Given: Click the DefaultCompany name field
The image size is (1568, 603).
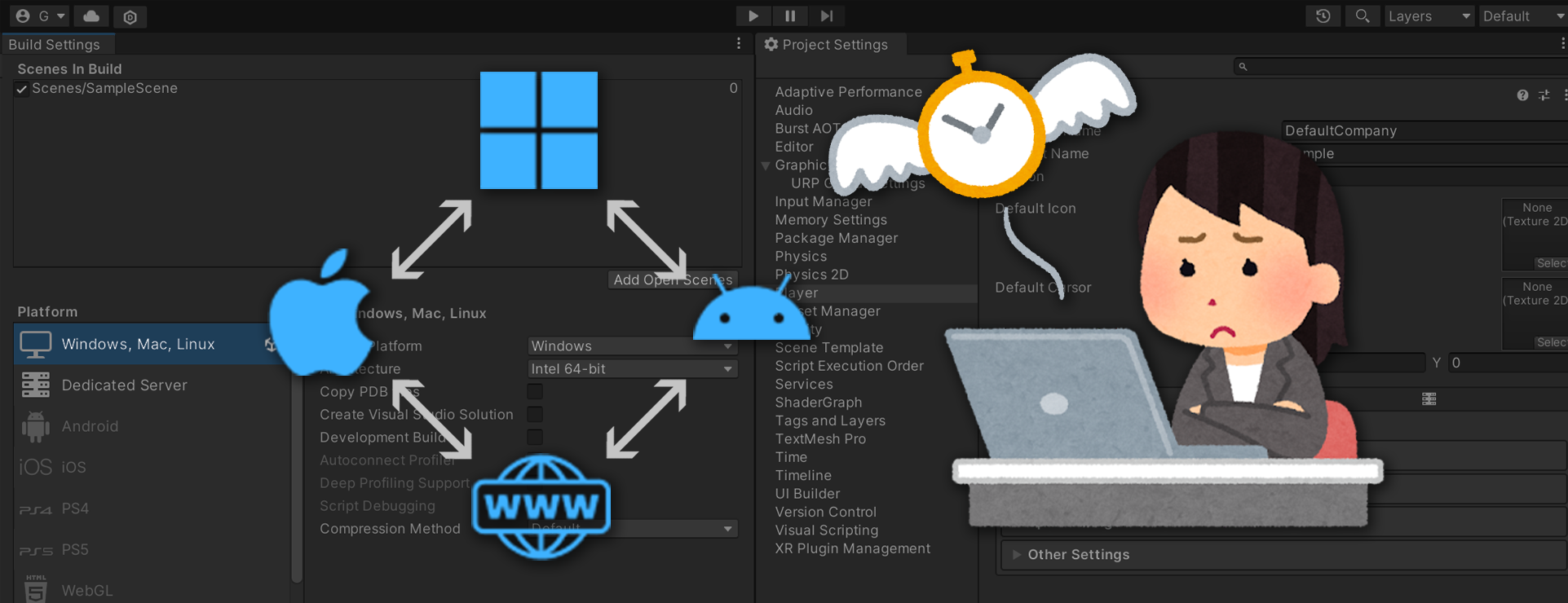Looking at the screenshot, I should 1424,130.
